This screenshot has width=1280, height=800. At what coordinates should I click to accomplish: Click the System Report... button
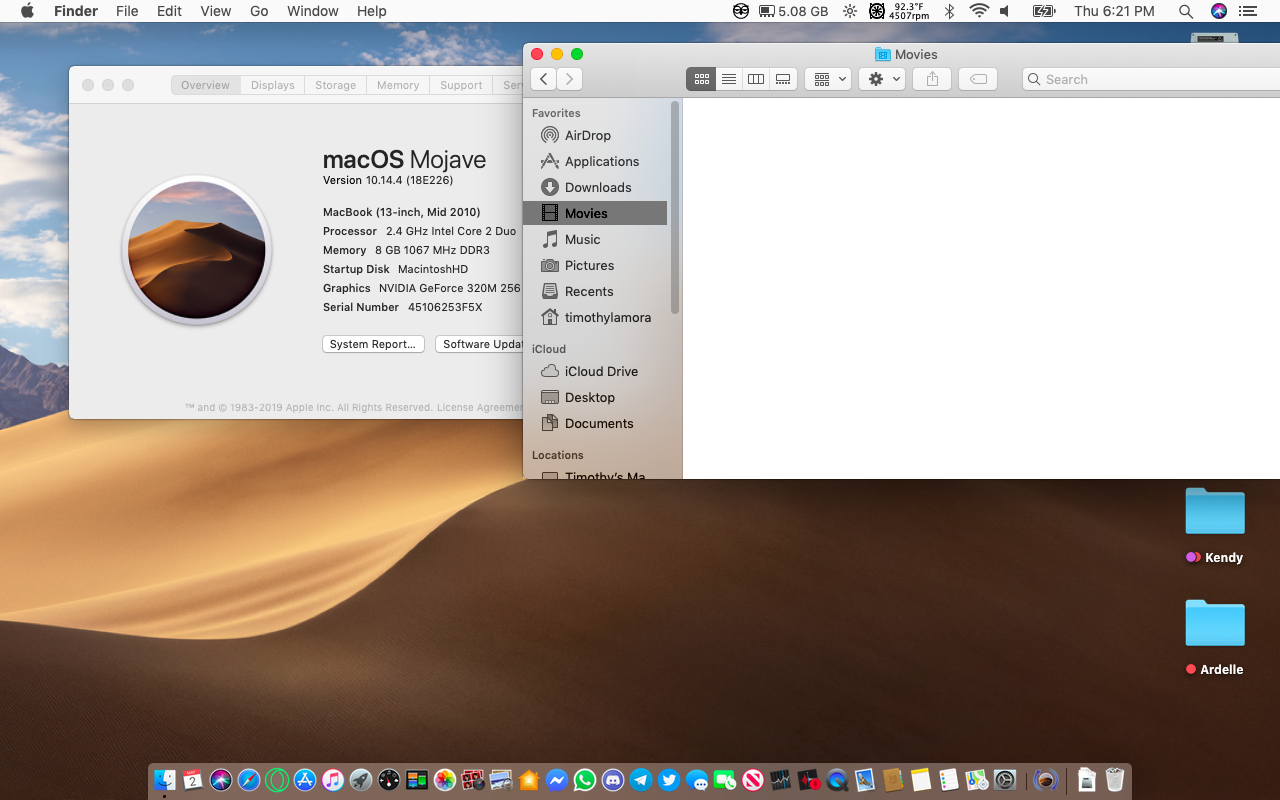tap(373, 344)
